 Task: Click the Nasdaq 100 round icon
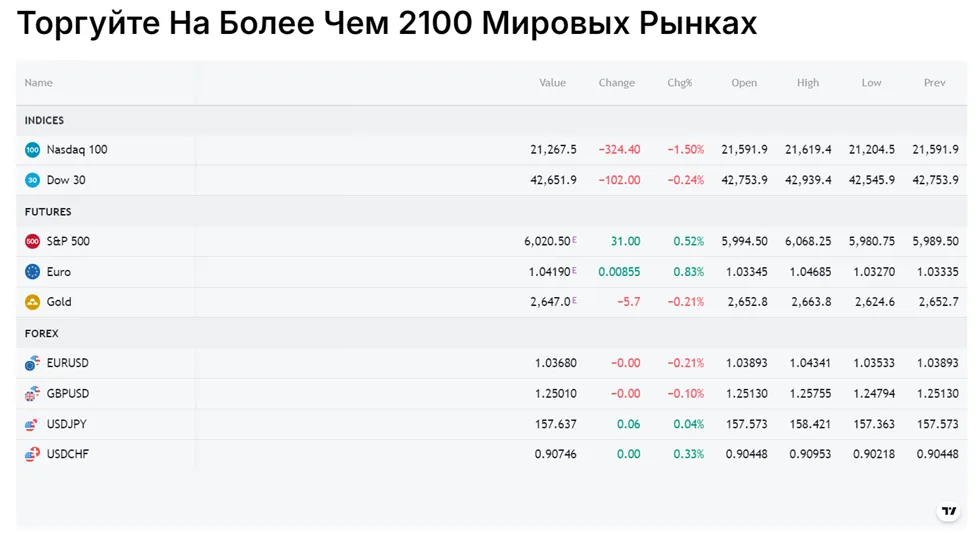32,150
